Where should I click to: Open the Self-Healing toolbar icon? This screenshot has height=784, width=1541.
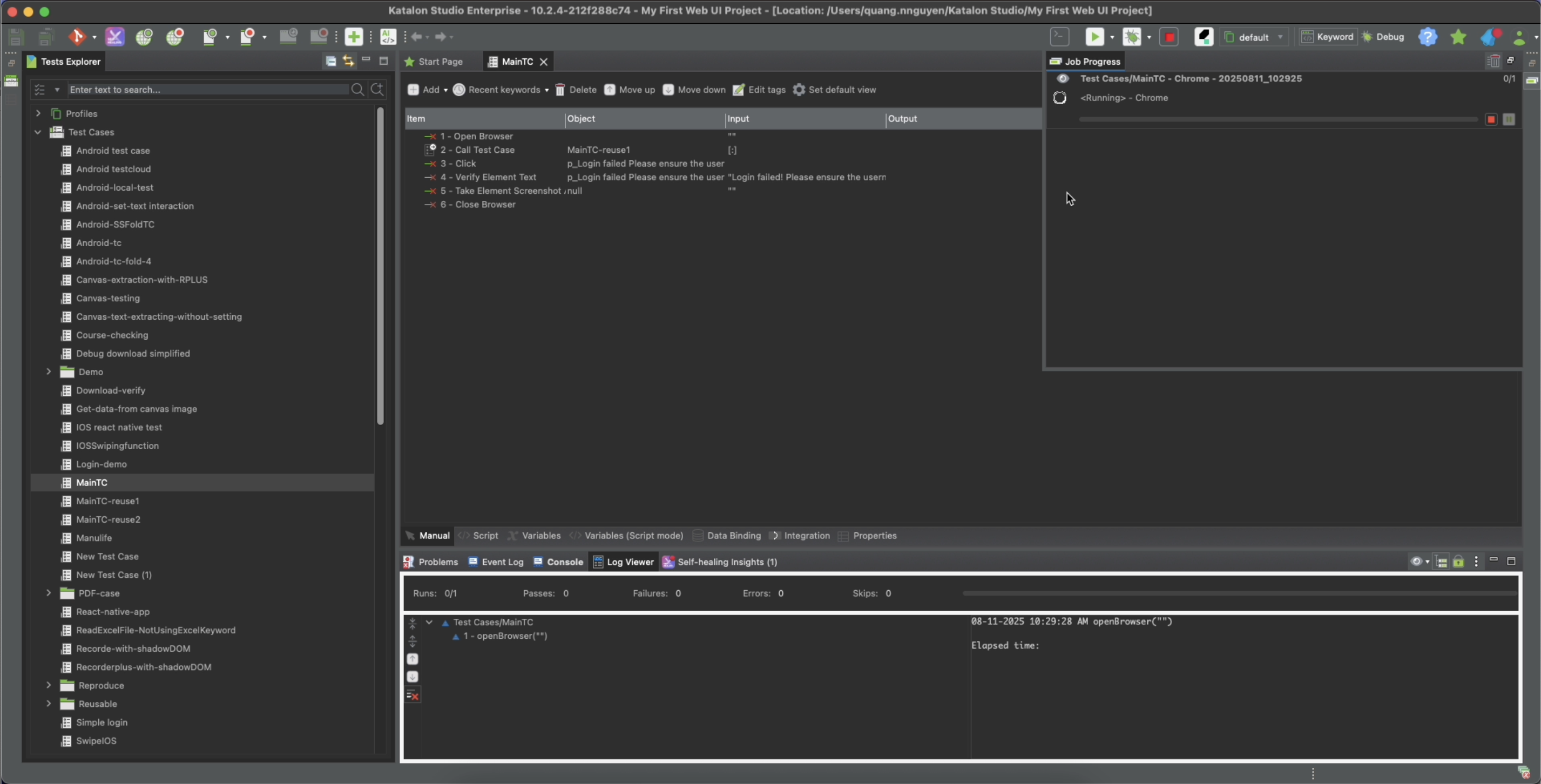click(114, 37)
